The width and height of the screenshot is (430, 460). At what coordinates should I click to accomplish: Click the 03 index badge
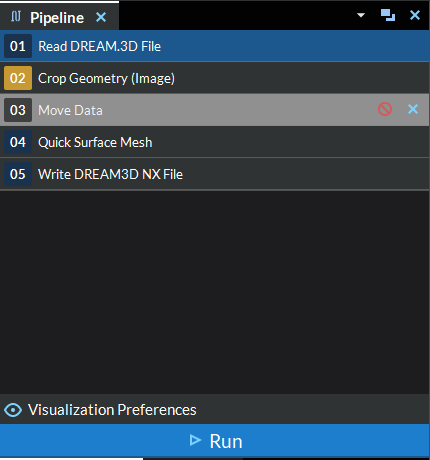[18, 110]
